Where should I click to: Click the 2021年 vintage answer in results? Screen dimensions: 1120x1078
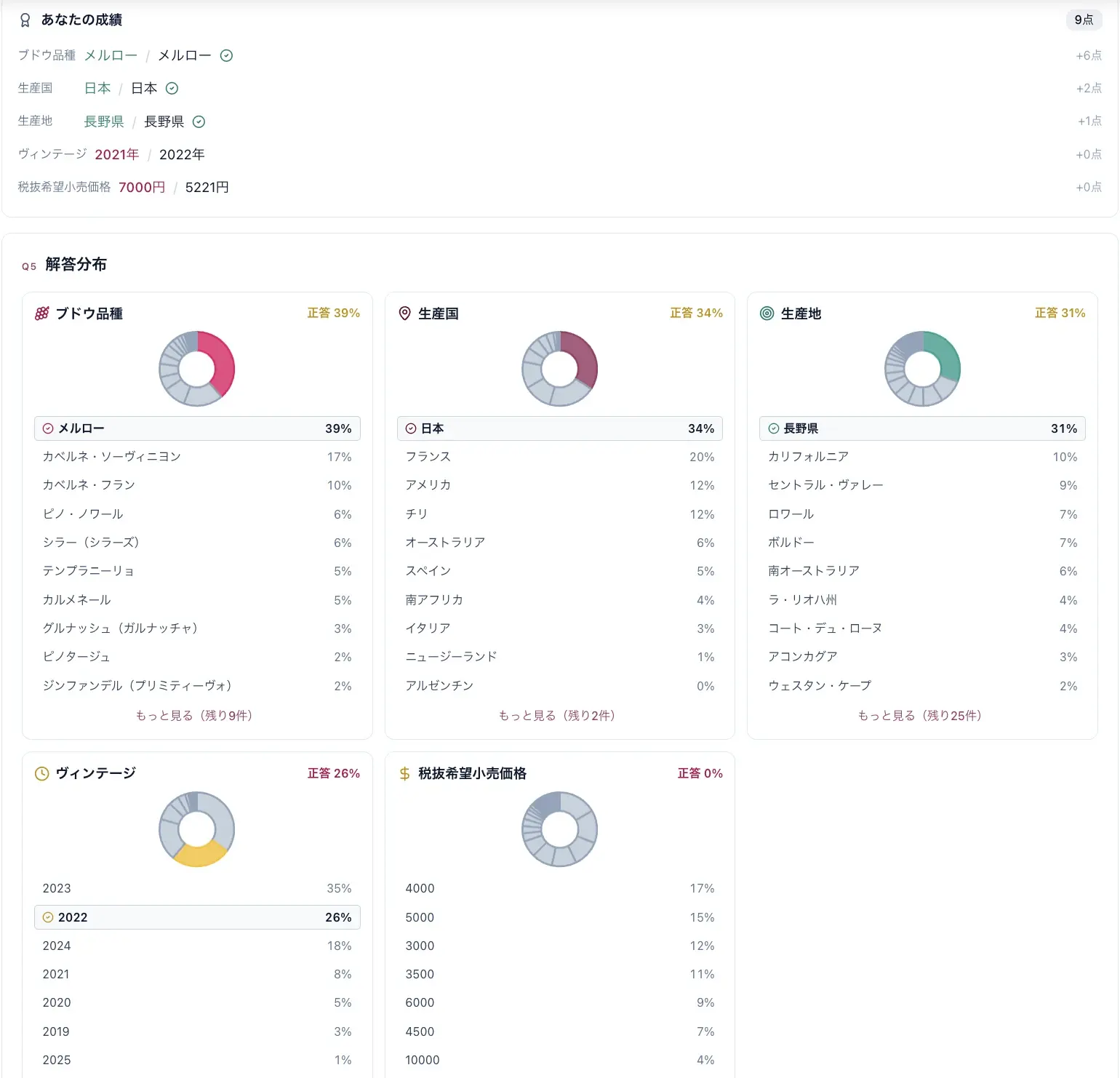(x=117, y=154)
